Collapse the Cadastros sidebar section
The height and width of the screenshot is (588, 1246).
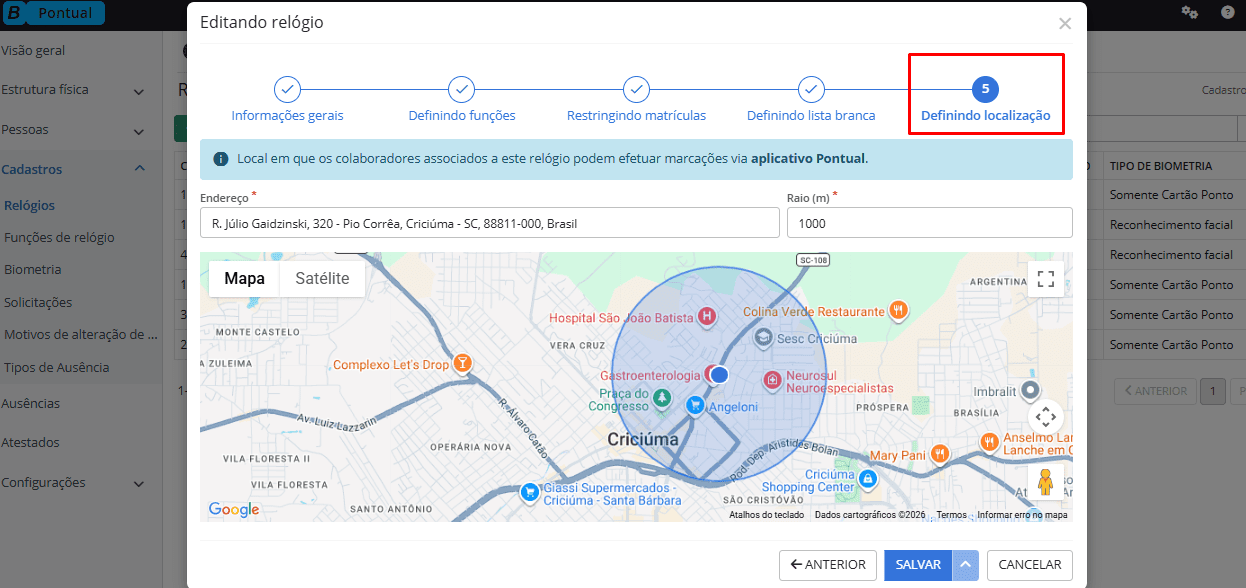click(x=139, y=169)
